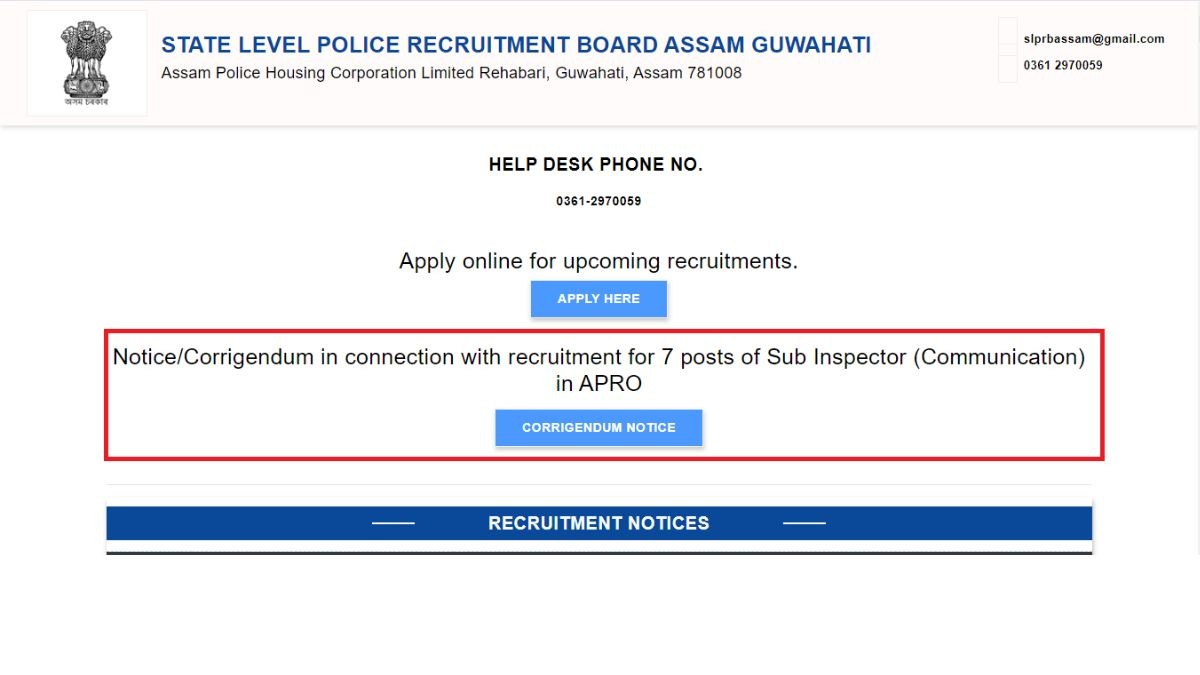Image resolution: width=1200 pixels, height=675 pixels.
Task: Click the thin divider line above the blue banner
Action: click(x=598, y=485)
